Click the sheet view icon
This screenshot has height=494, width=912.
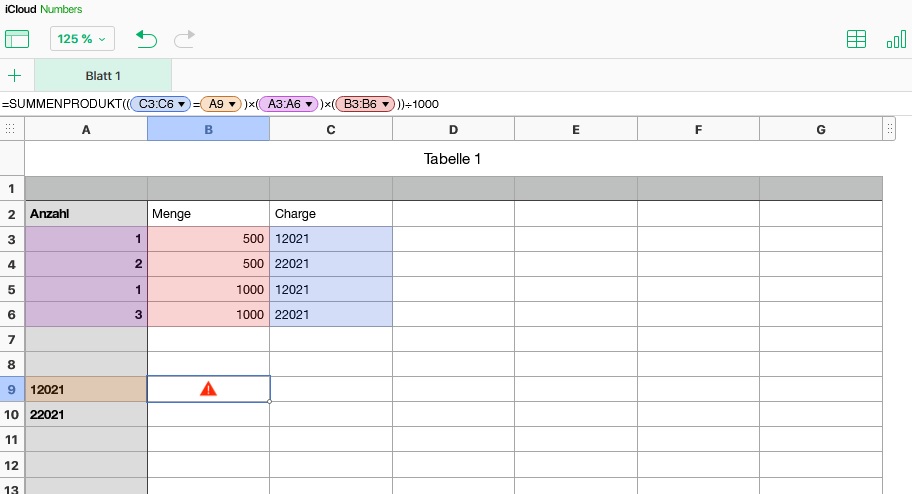pyautogui.click(x=17, y=39)
